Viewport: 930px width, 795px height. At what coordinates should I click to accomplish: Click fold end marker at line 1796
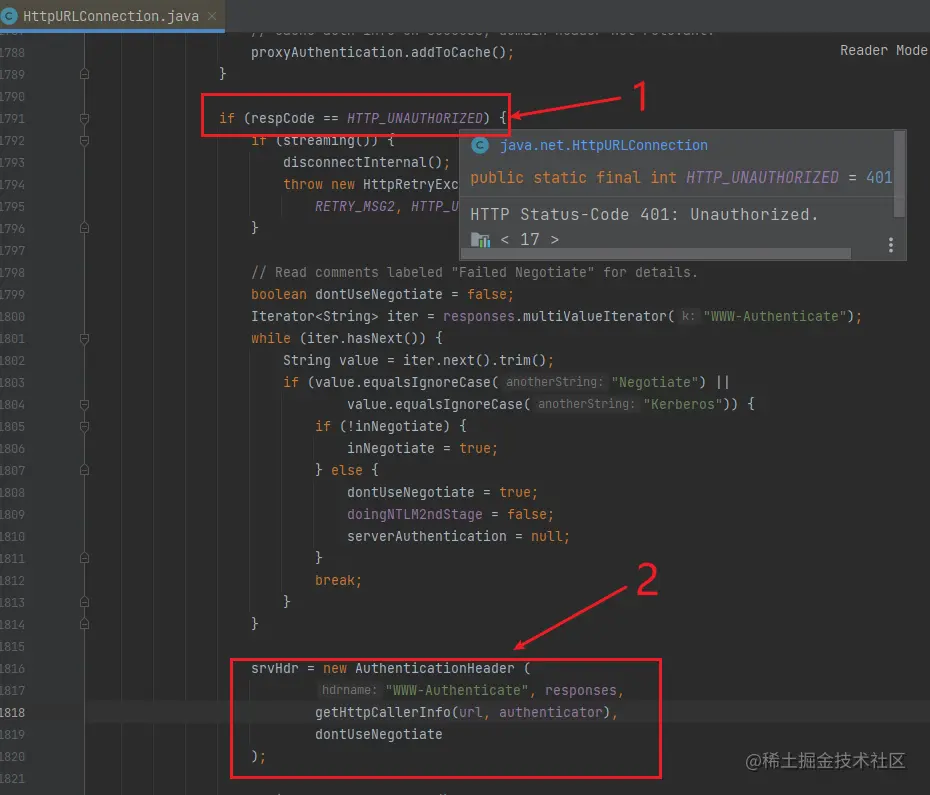84,228
